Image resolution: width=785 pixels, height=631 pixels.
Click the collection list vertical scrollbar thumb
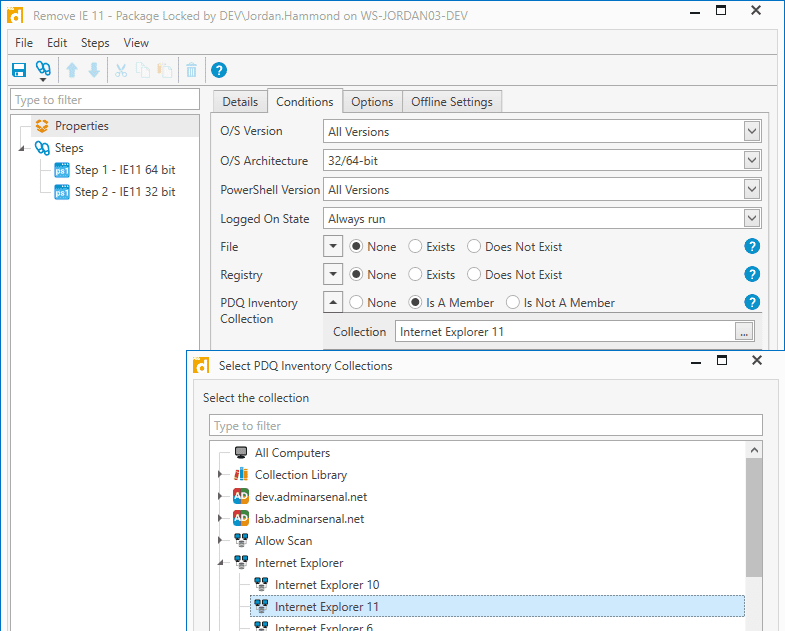[x=754, y=518]
